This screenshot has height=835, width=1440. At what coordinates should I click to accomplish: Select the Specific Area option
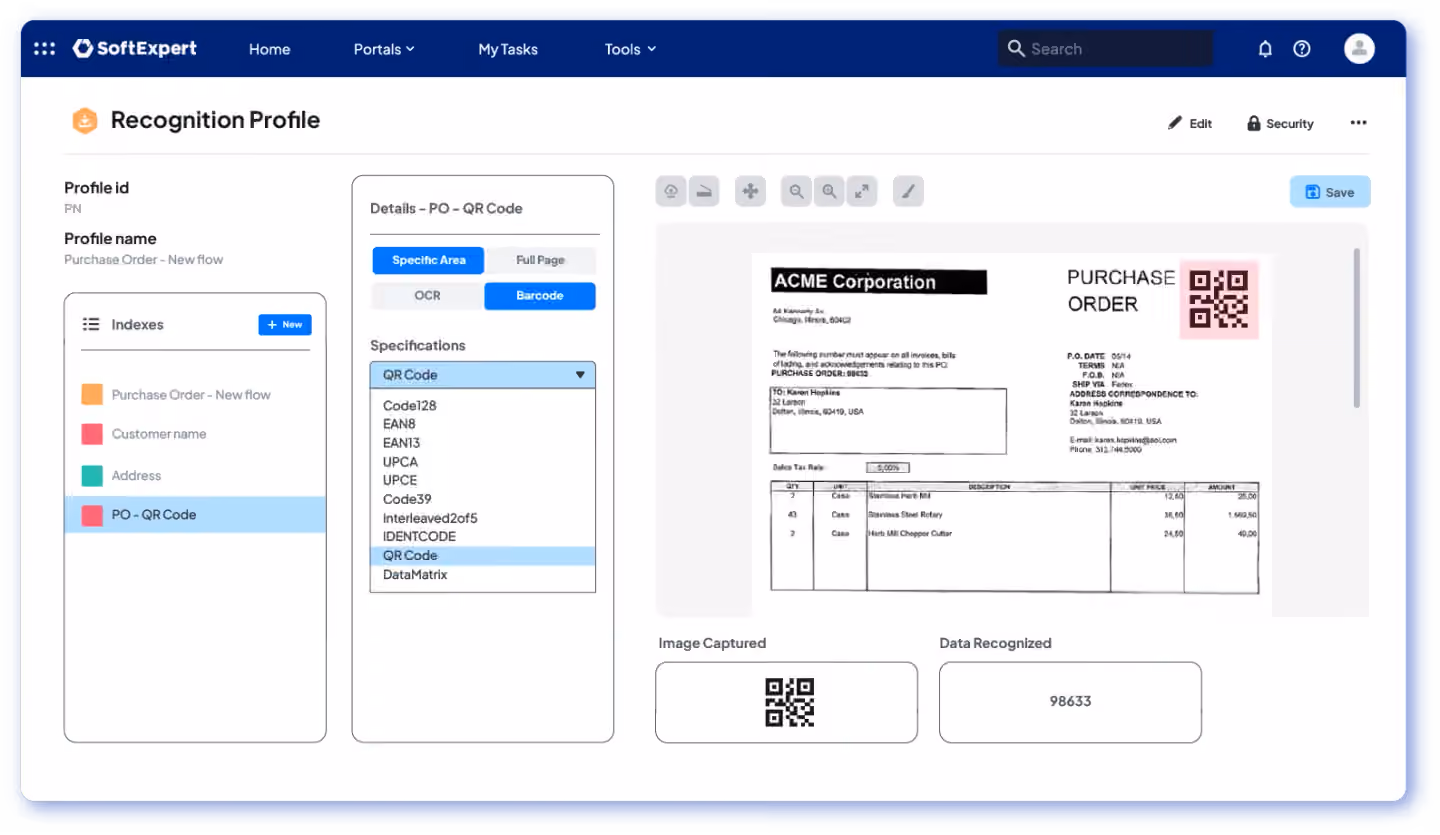pyautogui.click(x=428, y=260)
